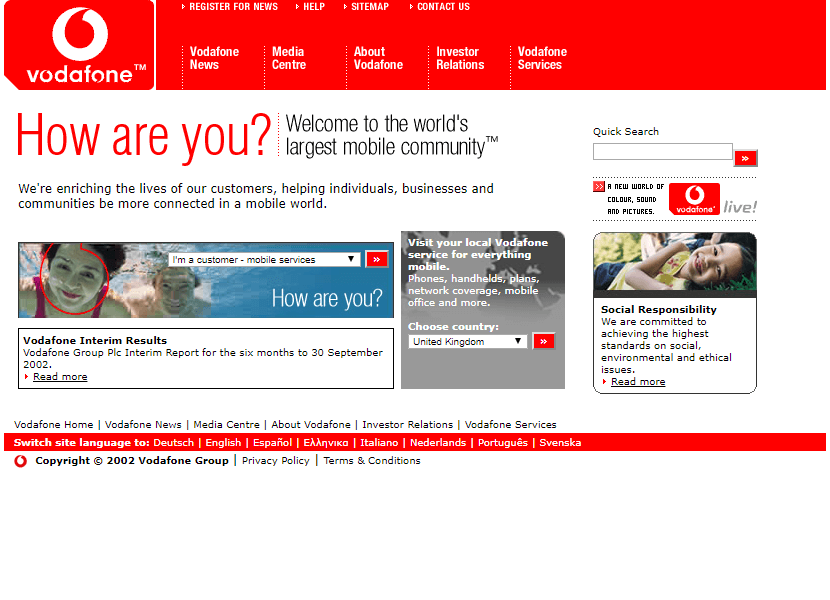
Task: Switch site language to Nederlands
Action: click(x=438, y=443)
